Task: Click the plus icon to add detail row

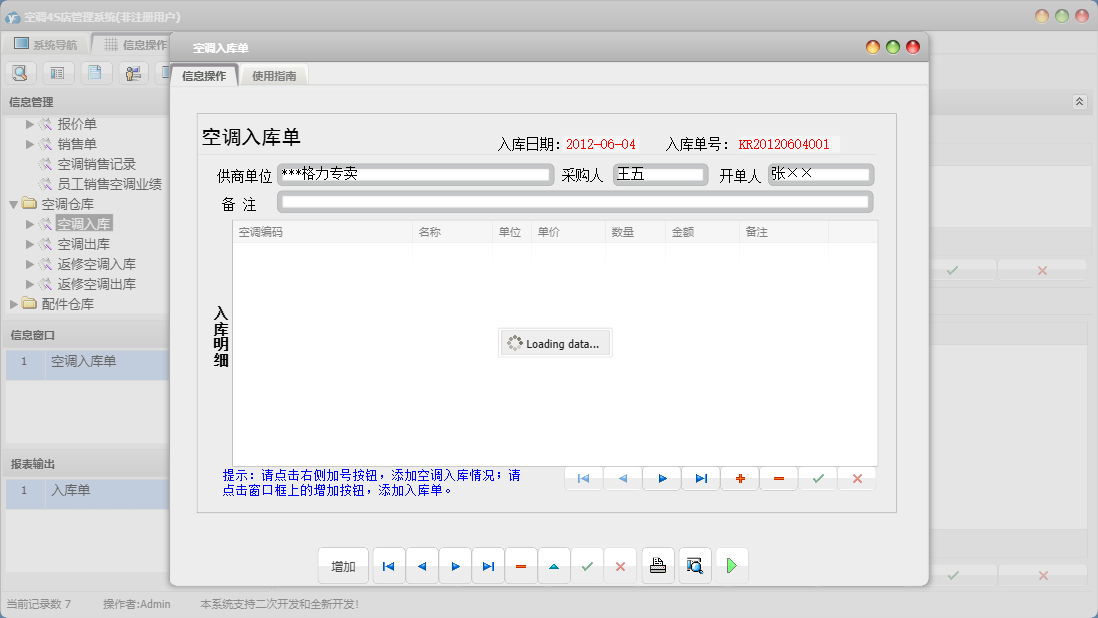Action: (x=740, y=478)
